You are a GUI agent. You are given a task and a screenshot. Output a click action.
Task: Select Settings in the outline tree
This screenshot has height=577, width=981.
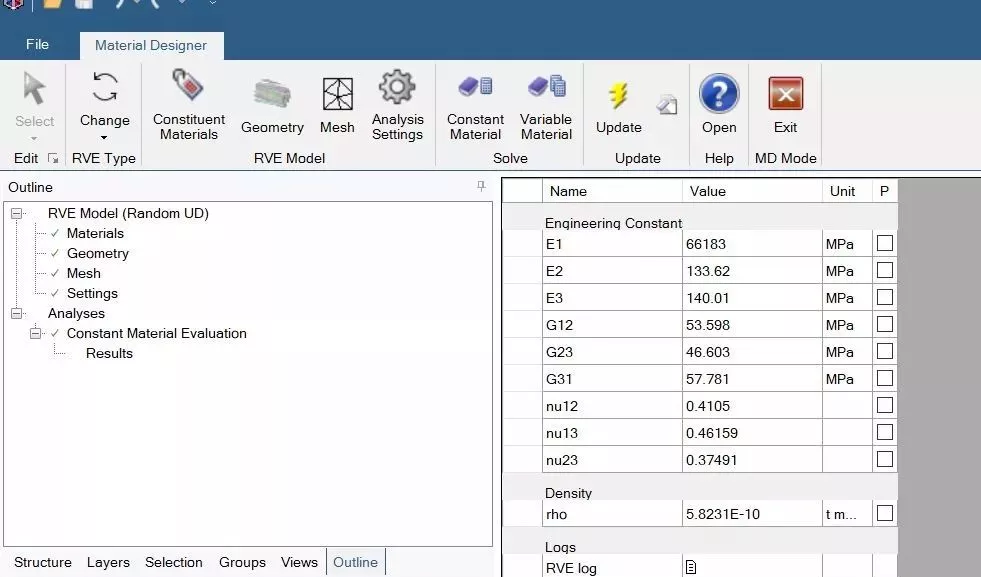[x=92, y=294]
